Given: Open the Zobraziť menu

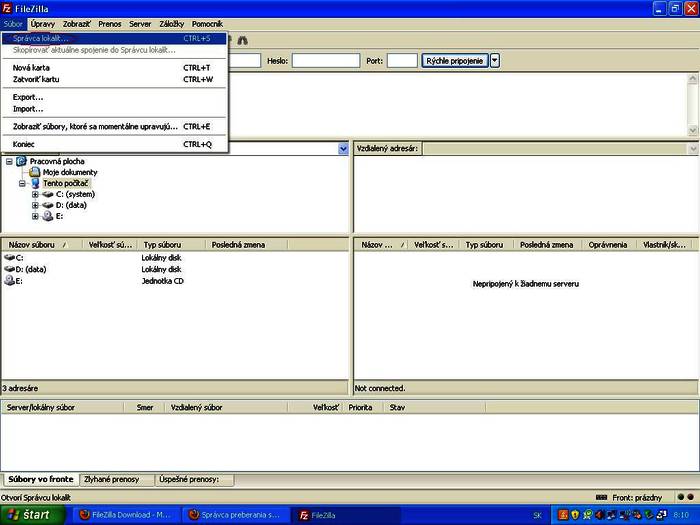Looking at the screenshot, I should [76, 24].
